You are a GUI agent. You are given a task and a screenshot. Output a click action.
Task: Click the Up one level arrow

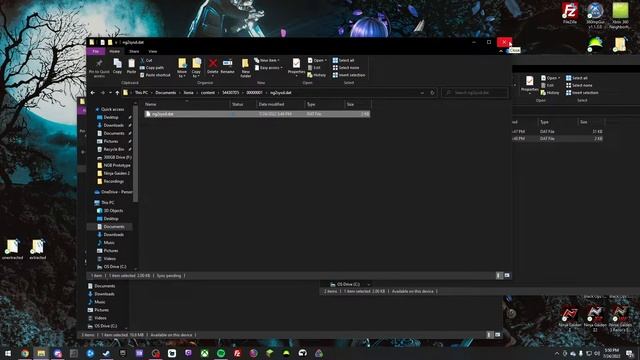tap(117, 93)
